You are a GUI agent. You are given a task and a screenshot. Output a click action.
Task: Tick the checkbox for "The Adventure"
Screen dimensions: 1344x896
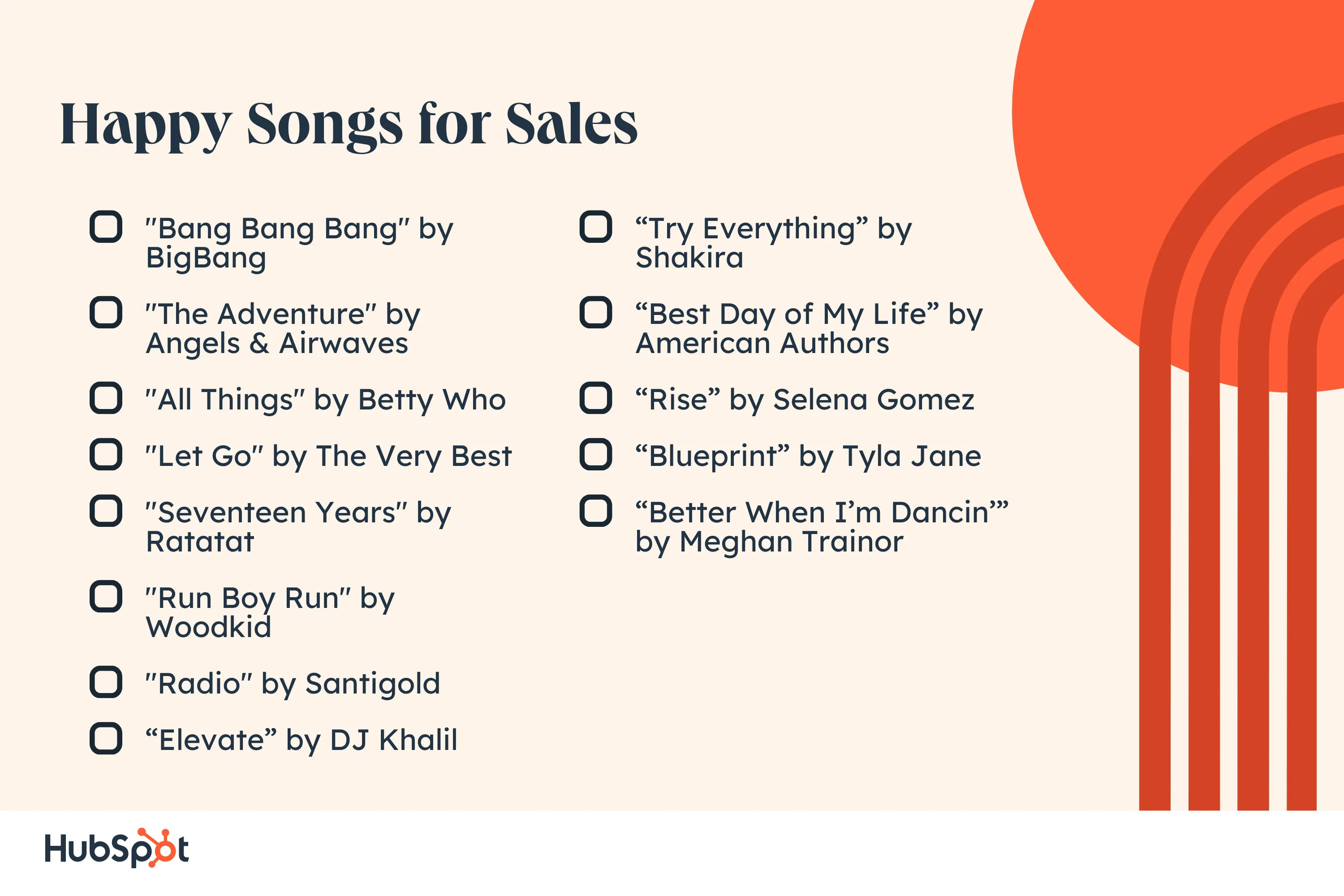[106, 313]
